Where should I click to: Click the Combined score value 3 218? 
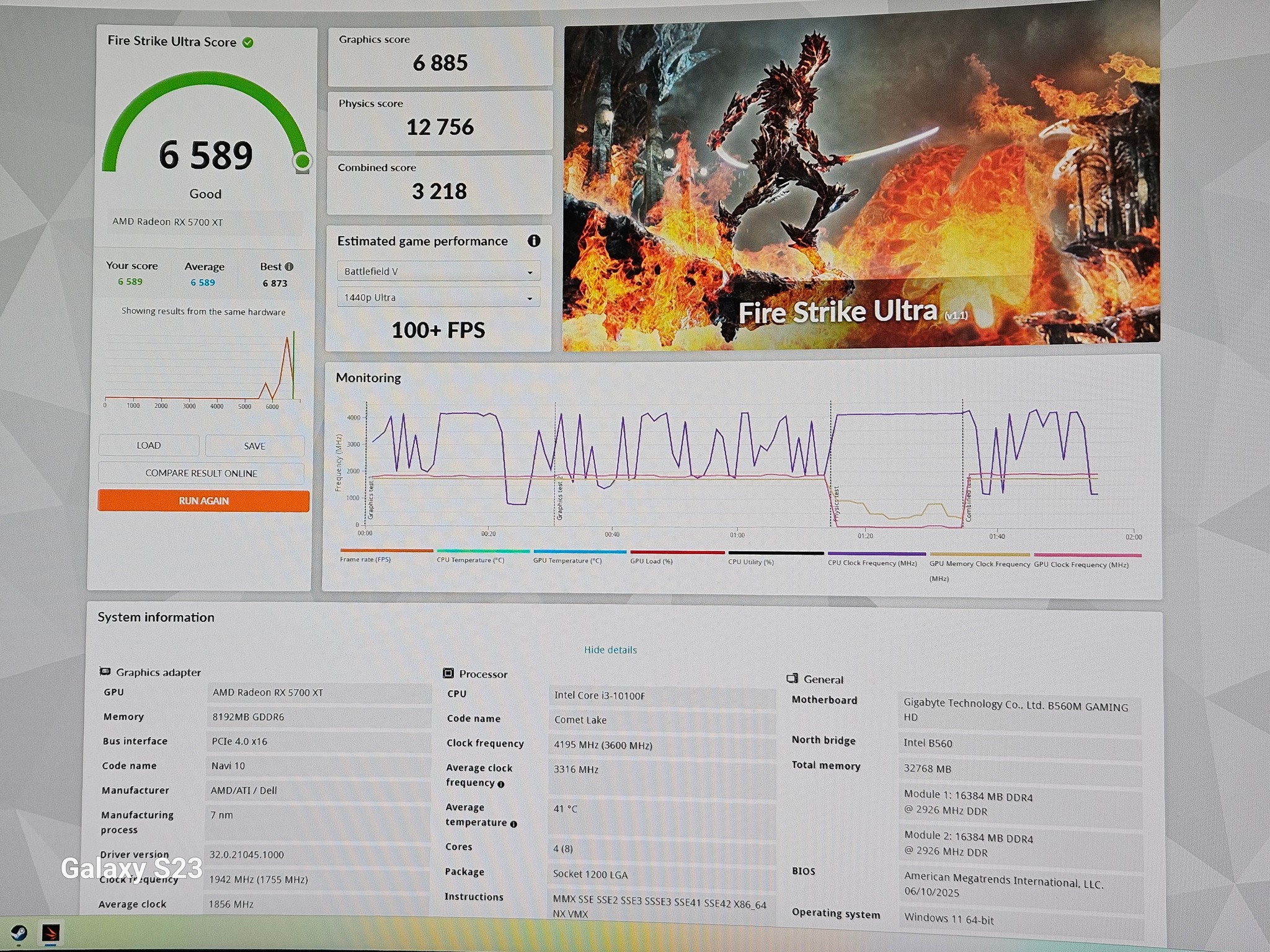[x=439, y=192]
